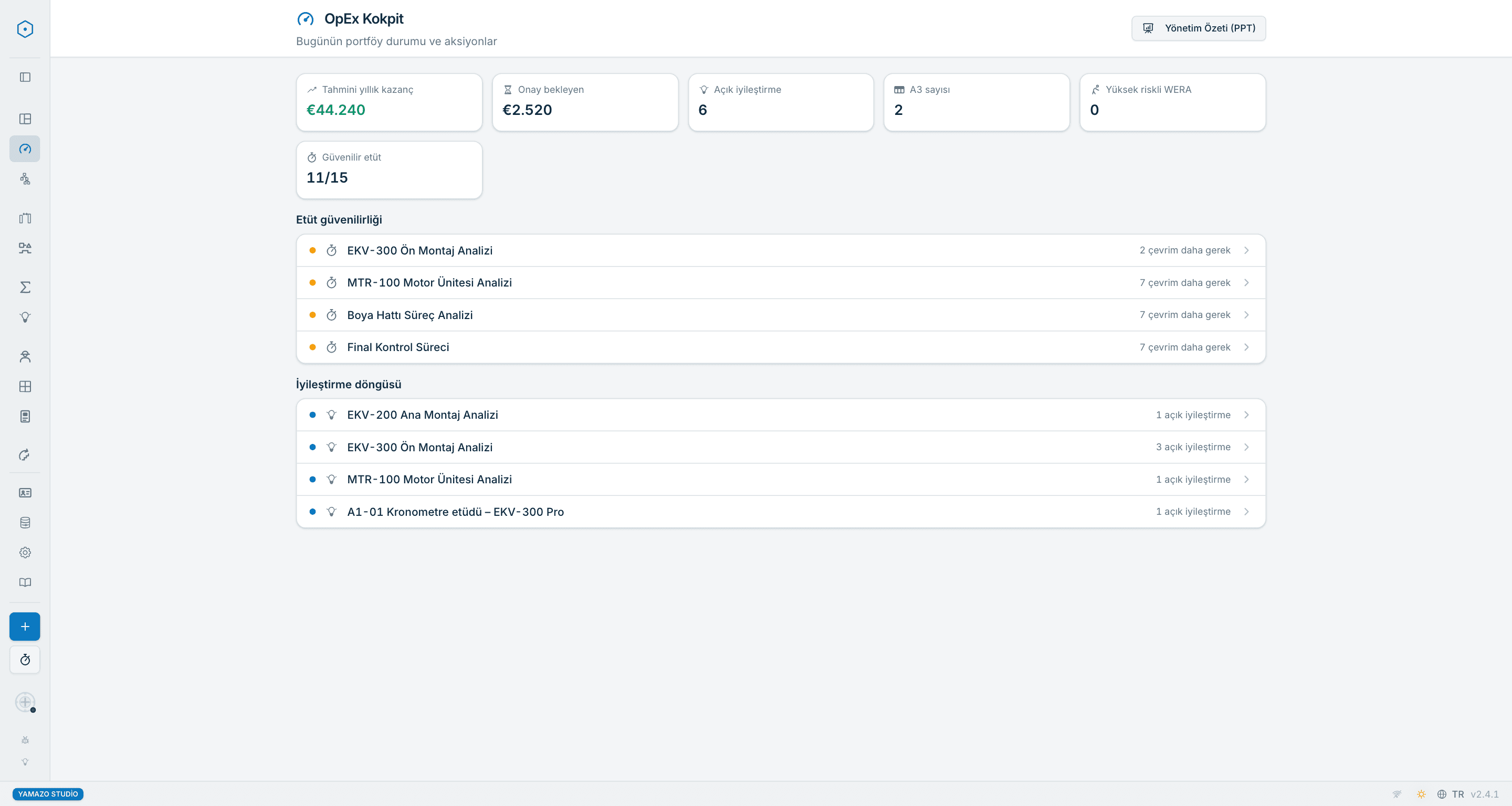1512x806 pixels.
Task: Select the gauge OpEx Kokpit sidebar icon
Action: 25,149
